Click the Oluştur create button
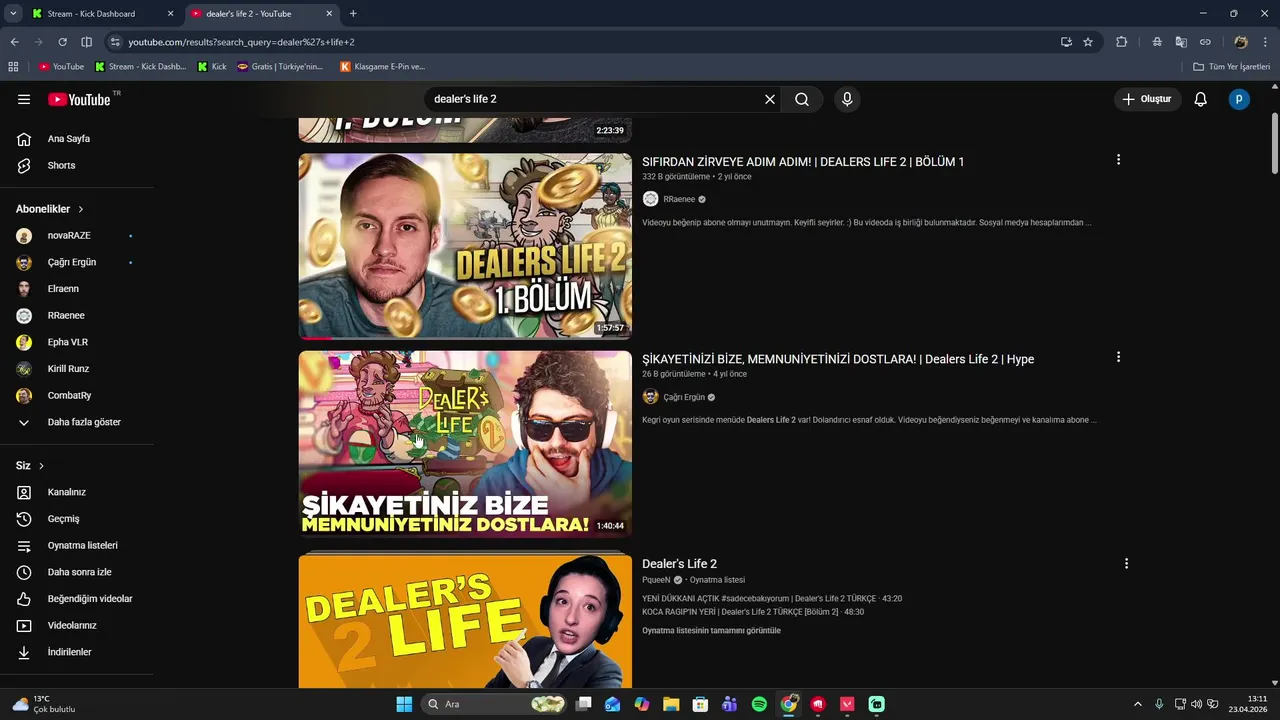This screenshot has height=720, width=1280. pos(1147,99)
